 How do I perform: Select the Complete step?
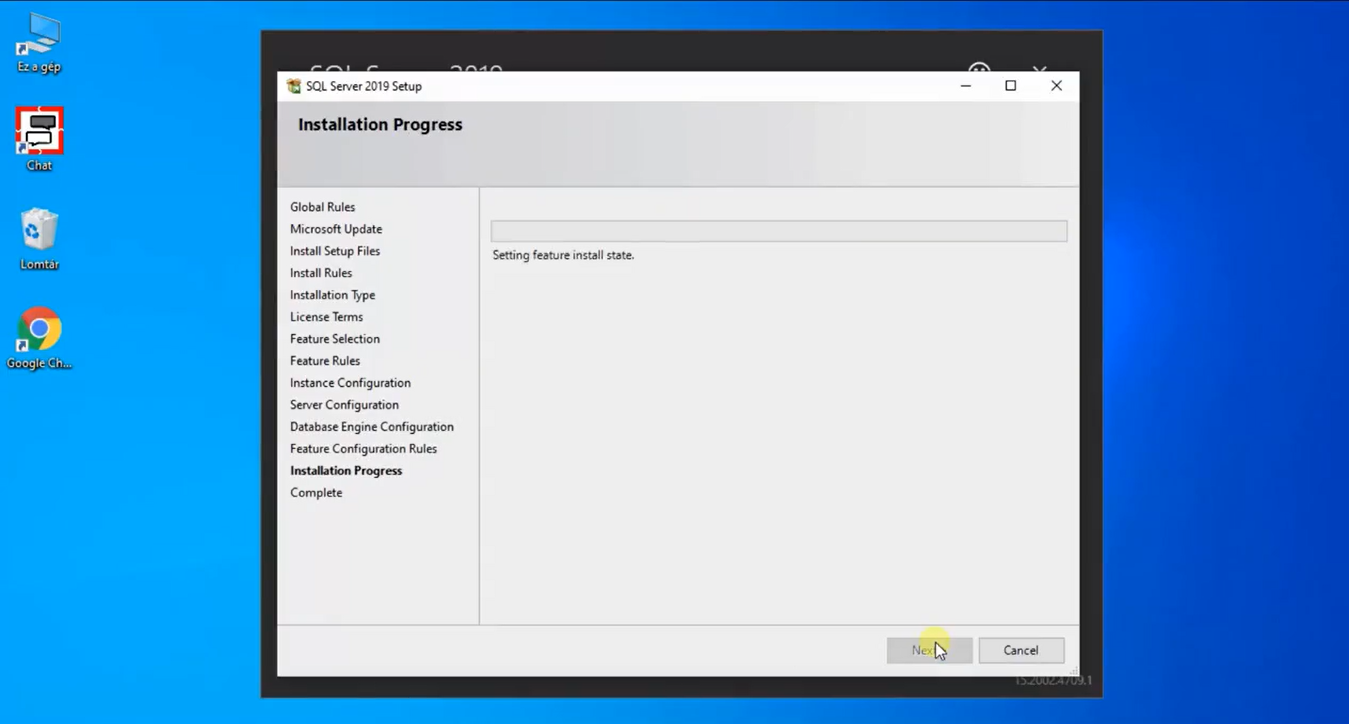click(316, 493)
